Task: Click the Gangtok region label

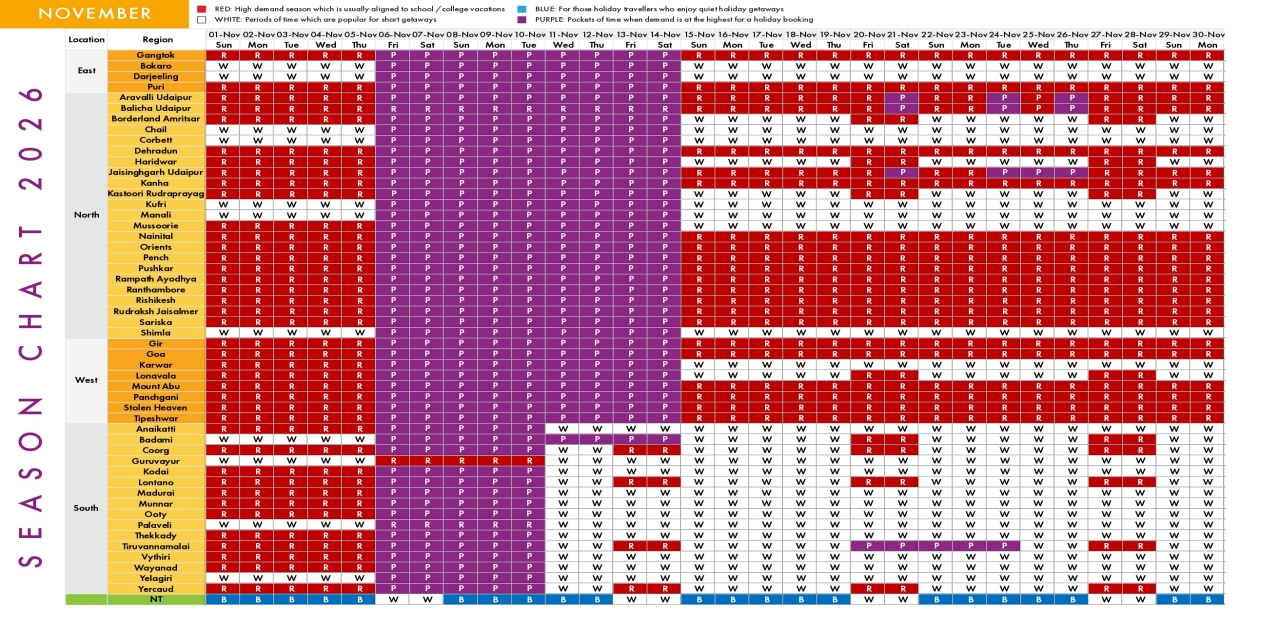Action: (155, 55)
